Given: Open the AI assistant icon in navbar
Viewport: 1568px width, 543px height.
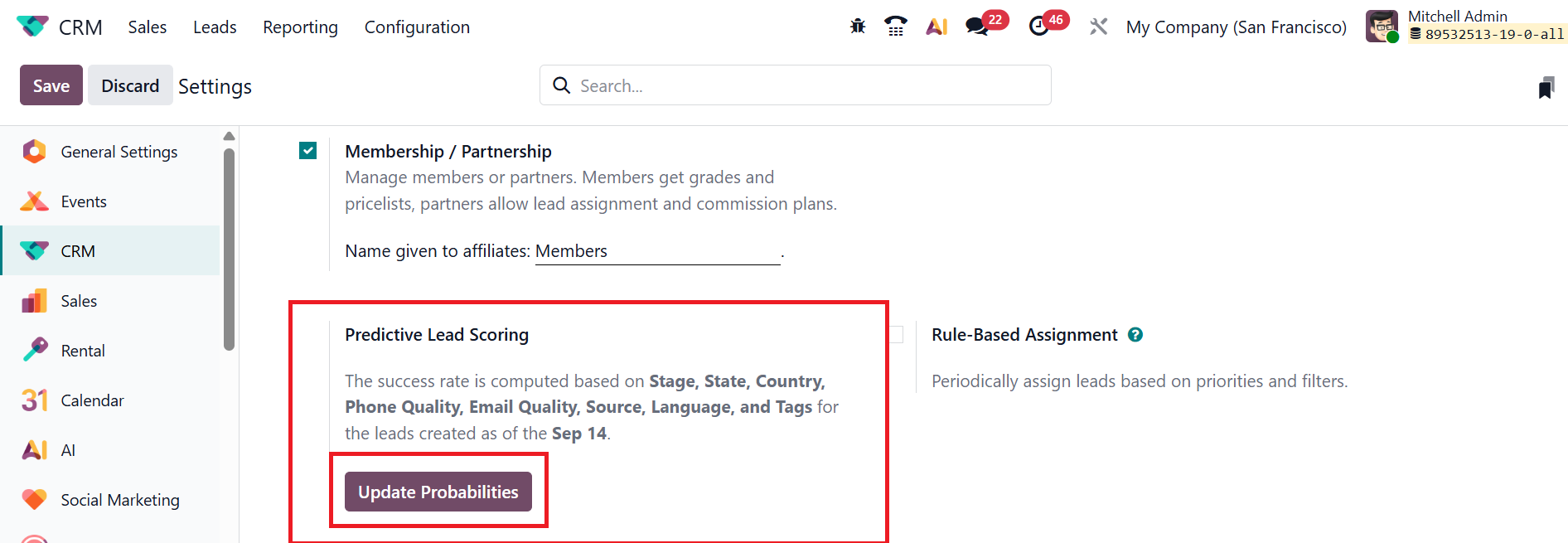Looking at the screenshot, I should [x=936, y=27].
